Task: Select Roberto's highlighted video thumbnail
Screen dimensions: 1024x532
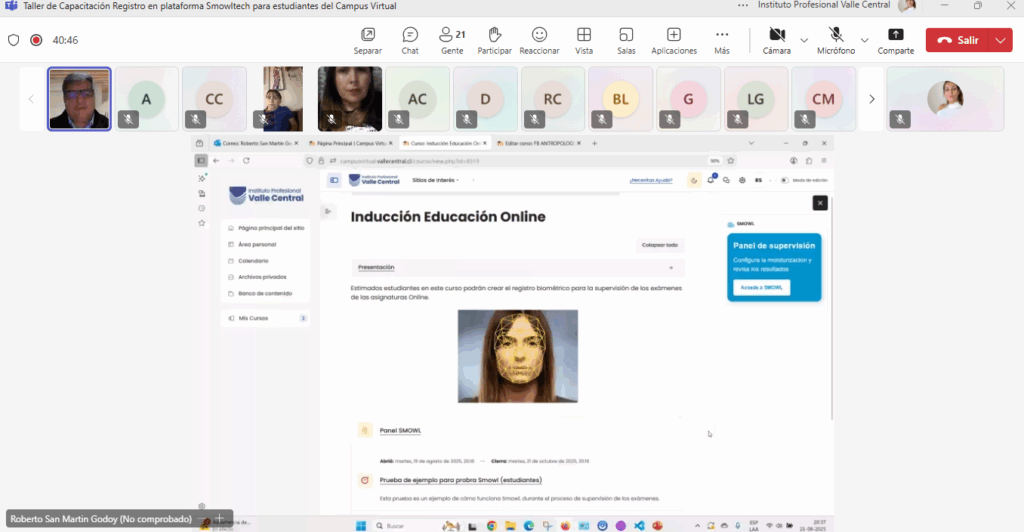Action: 79,99
